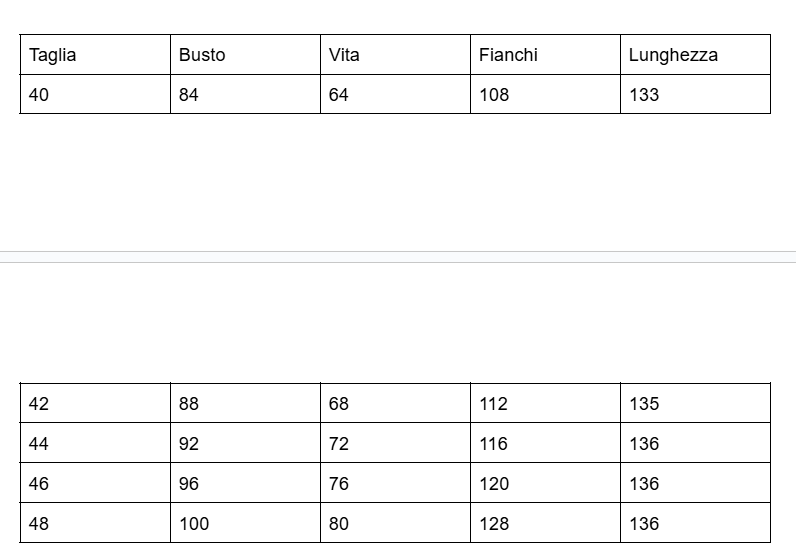Click the cell with value 88
Image resolution: width=796 pixels, height=555 pixels.
click(x=246, y=403)
